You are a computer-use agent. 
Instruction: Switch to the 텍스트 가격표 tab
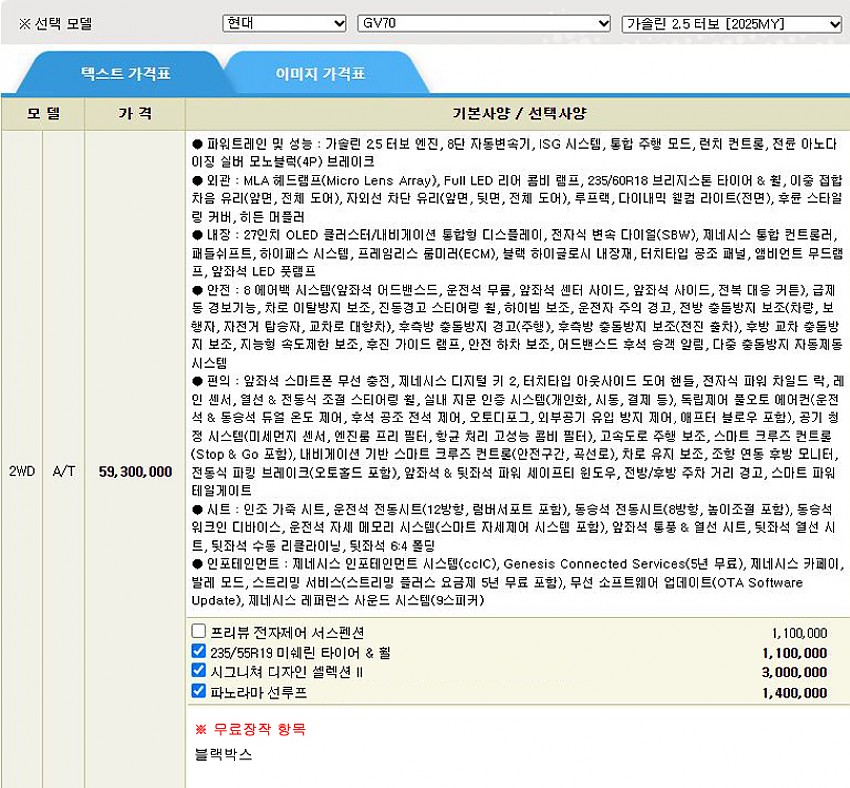point(125,74)
